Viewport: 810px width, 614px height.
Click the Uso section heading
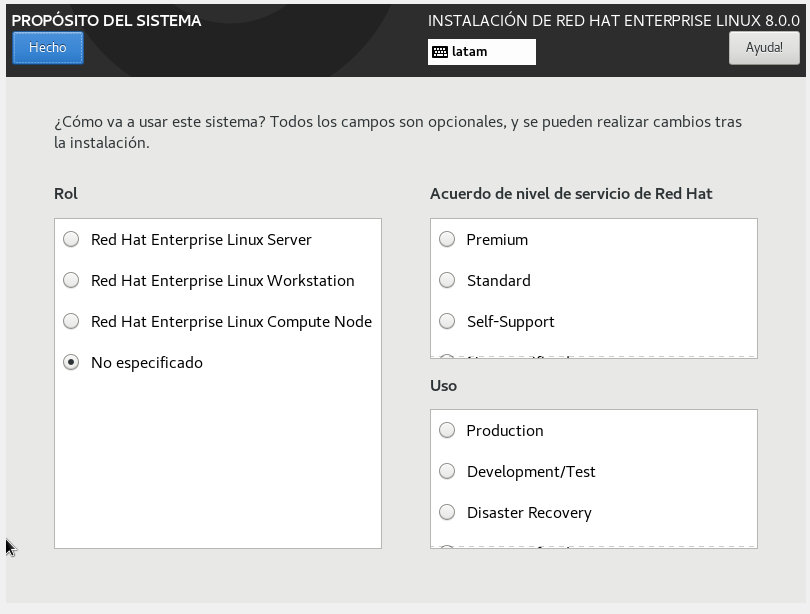[443, 386]
